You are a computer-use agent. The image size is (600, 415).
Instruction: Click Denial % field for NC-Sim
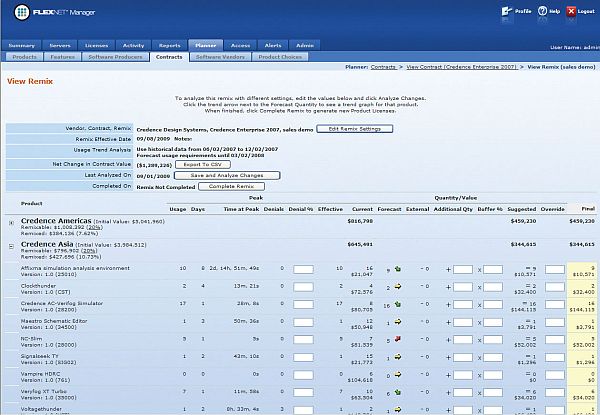coord(303,340)
